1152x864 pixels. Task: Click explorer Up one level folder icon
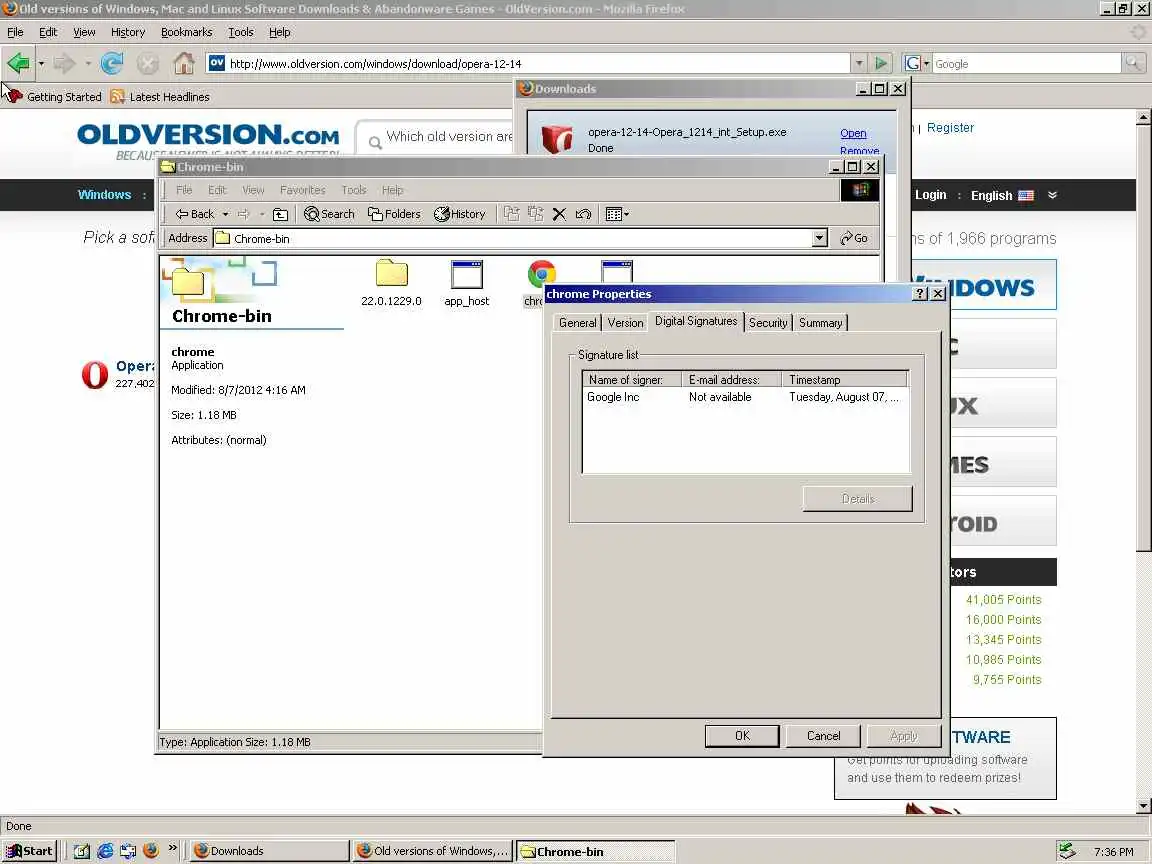click(x=280, y=214)
